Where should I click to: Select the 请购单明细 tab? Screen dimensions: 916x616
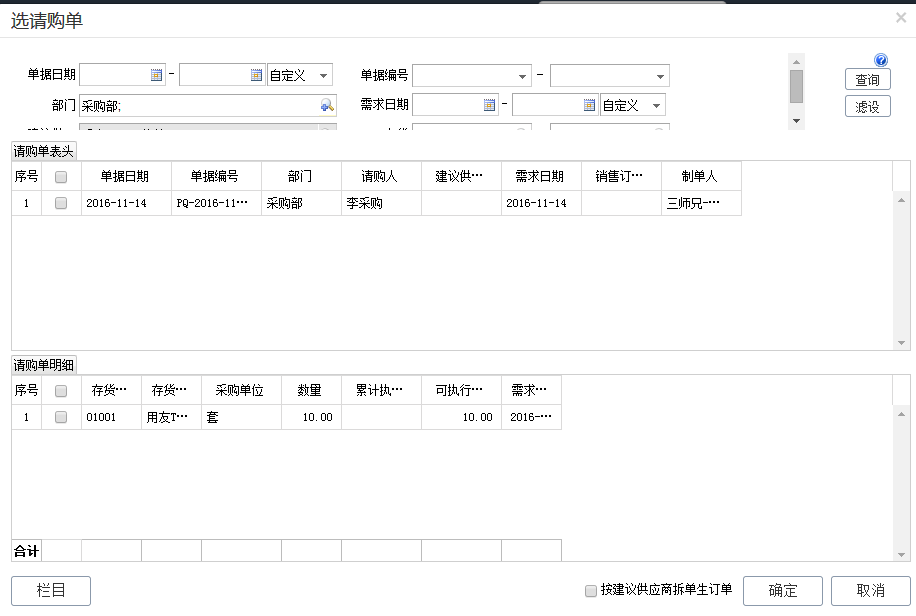[x=44, y=365]
